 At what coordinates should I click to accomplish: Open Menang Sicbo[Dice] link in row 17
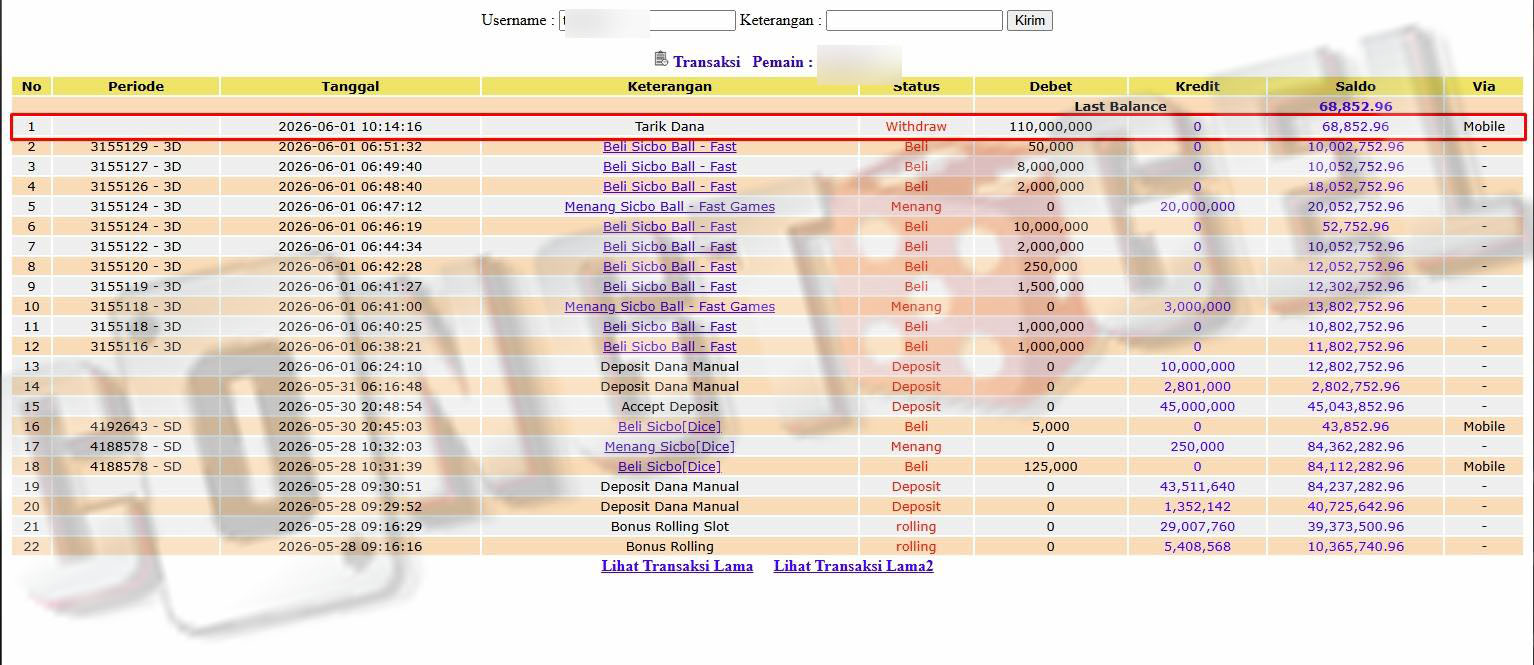[669, 446]
